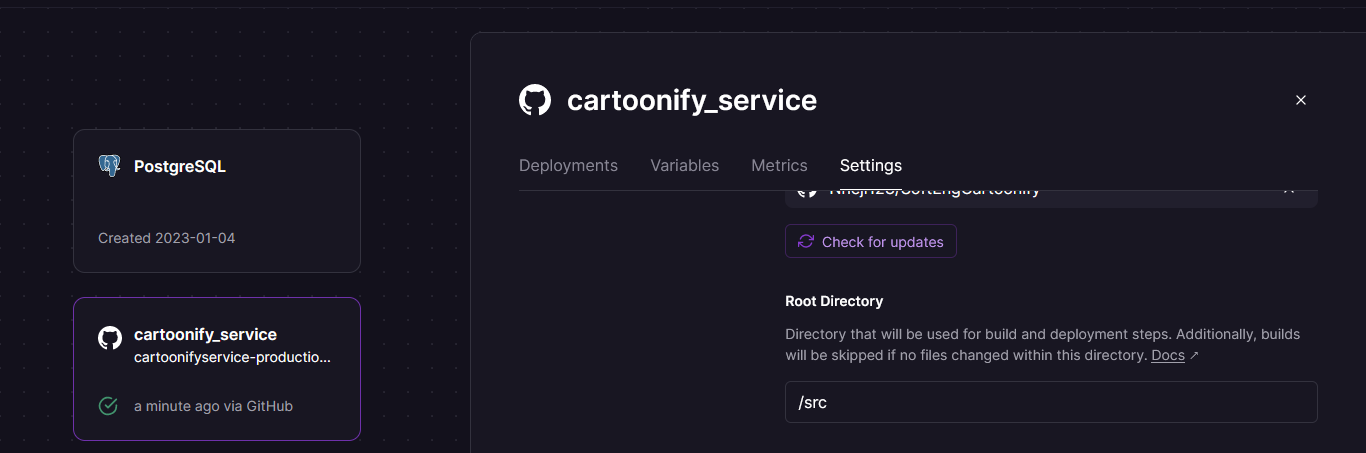Click the PostgreSQL elephant icon
This screenshot has height=453, width=1366.
click(x=109, y=166)
